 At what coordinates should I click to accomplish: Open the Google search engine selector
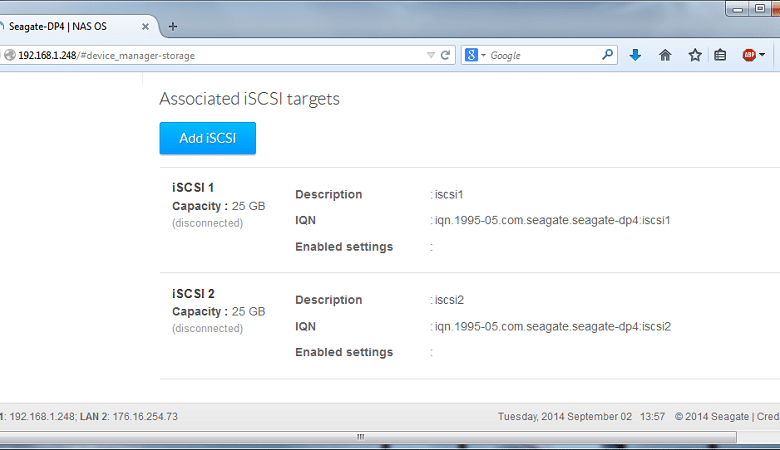(x=475, y=55)
